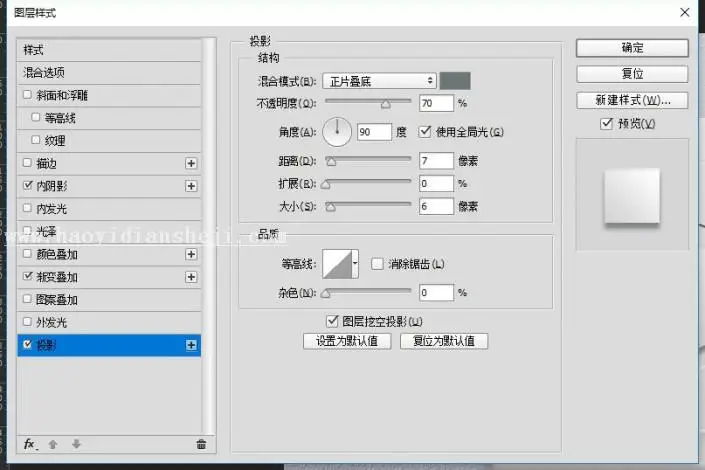Click the 不透明度 value field
This screenshot has width=705, height=470.
pyautogui.click(x=436, y=103)
